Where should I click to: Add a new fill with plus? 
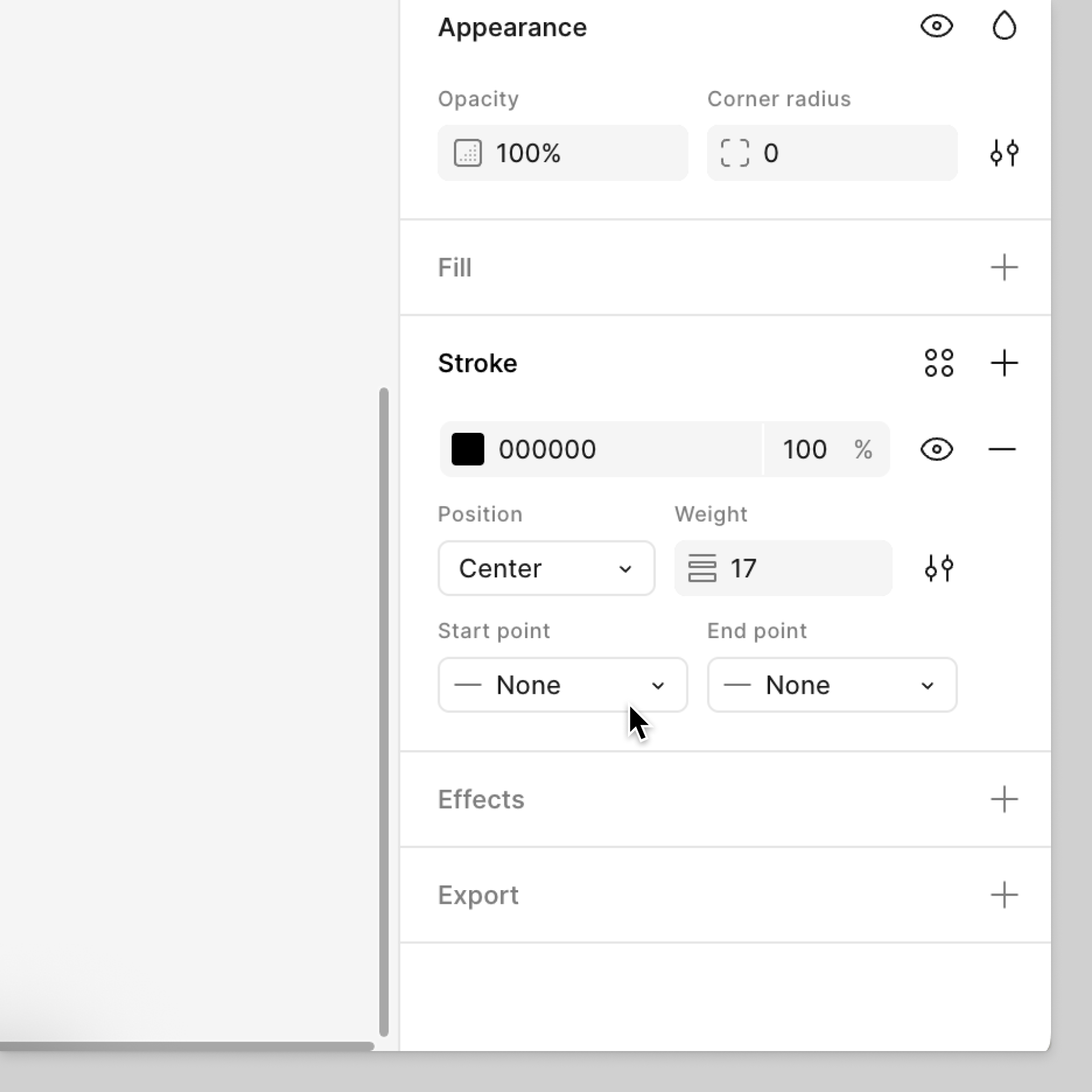point(1004,267)
